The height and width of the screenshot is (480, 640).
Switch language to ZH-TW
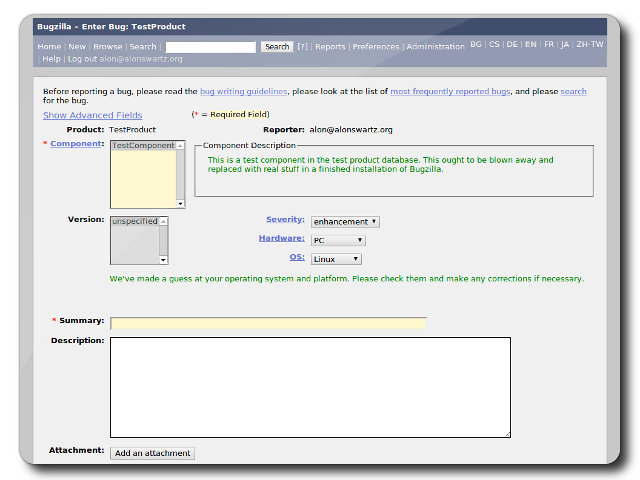[x=590, y=45]
